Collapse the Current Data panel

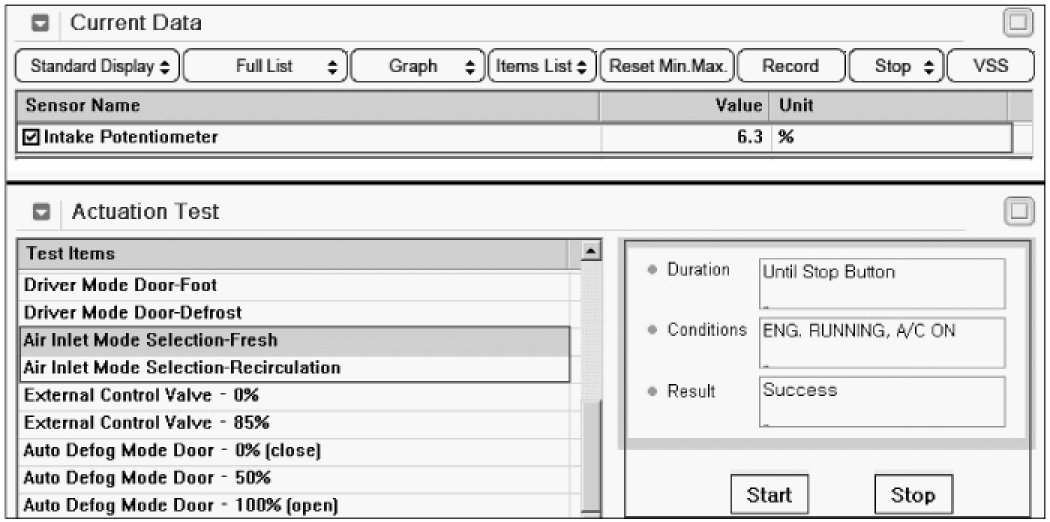tap(43, 23)
